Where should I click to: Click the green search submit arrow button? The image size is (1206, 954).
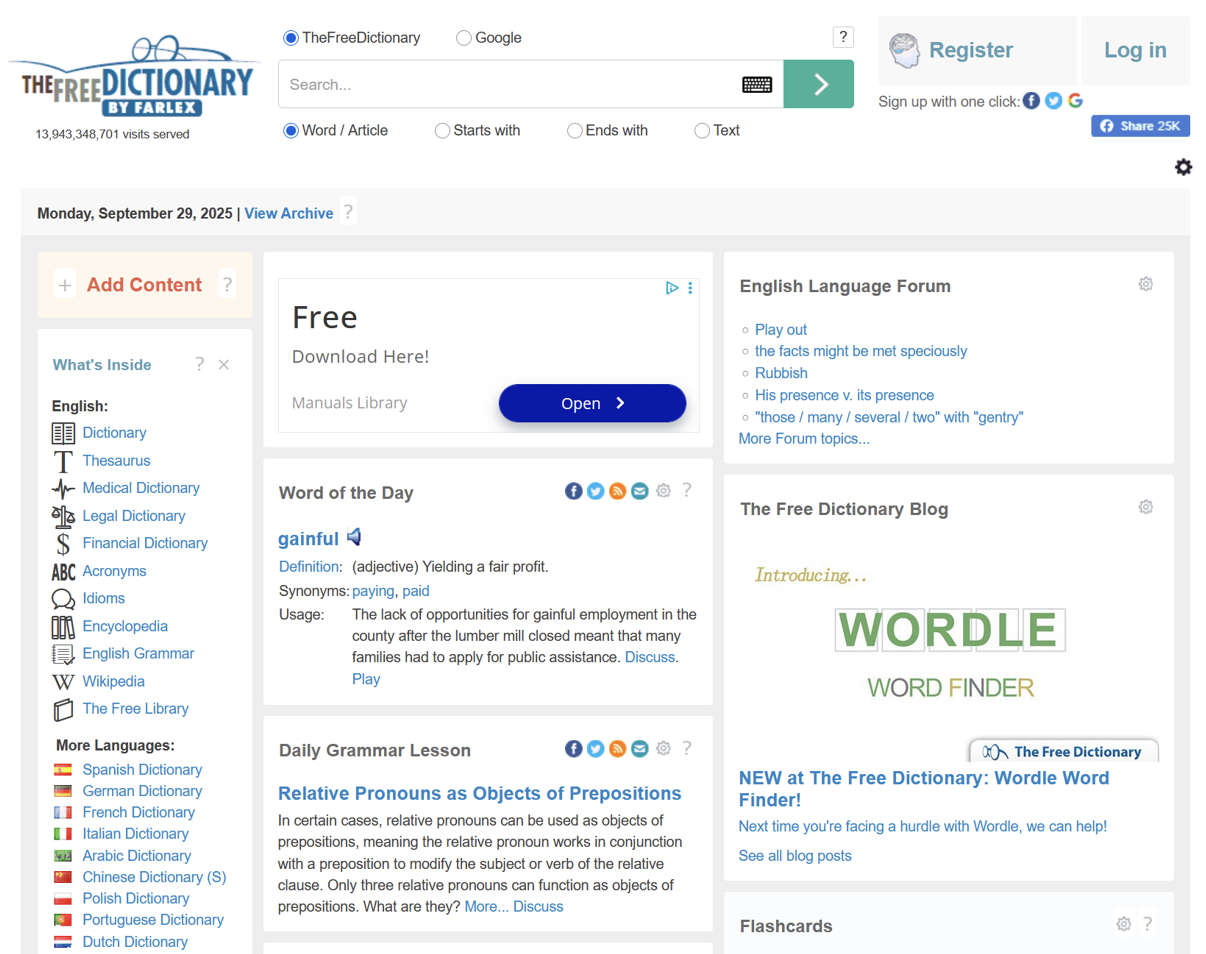(x=819, y=85)
